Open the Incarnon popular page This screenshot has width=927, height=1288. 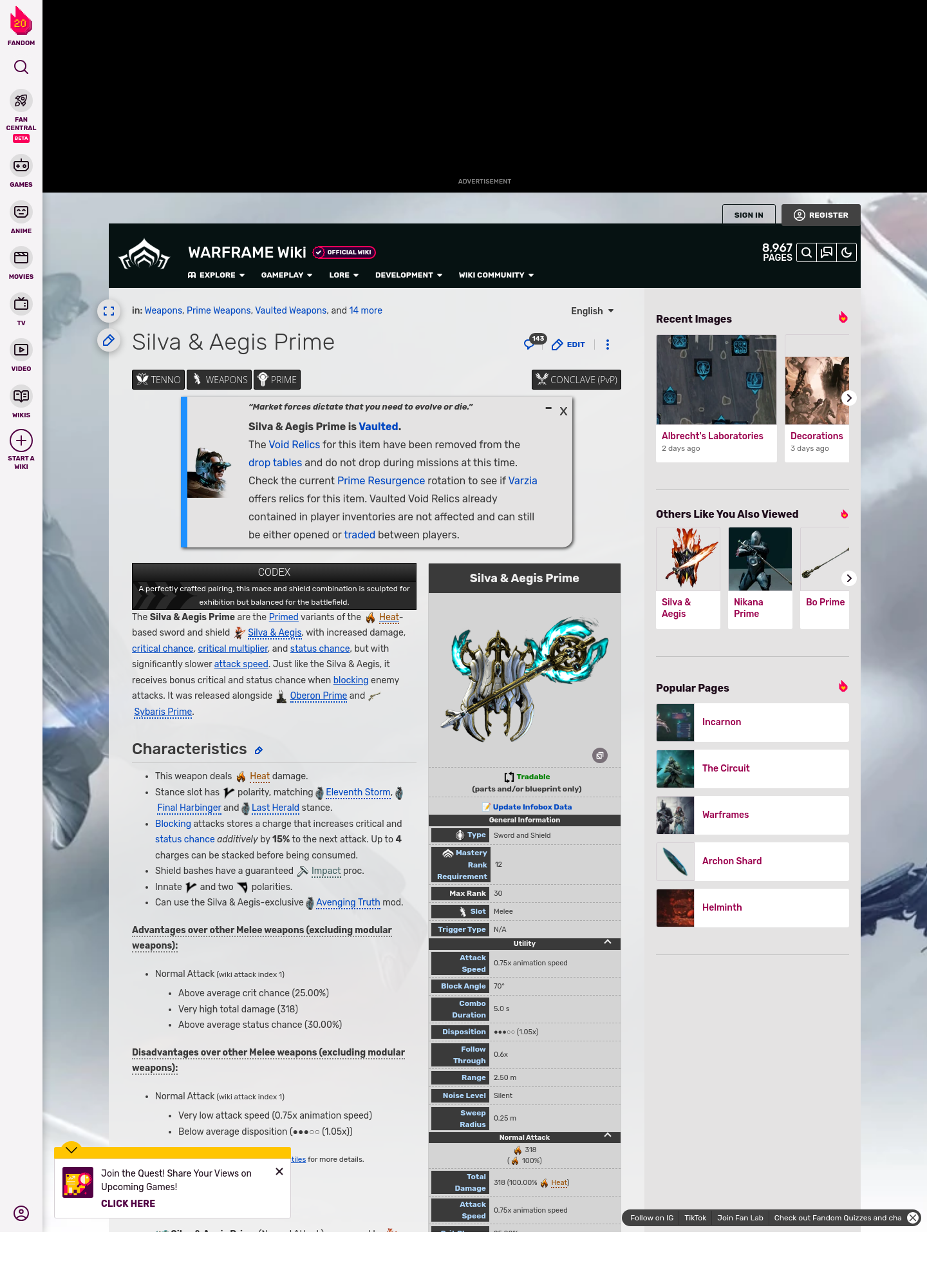pyautogui.click(x=753, y=723)
